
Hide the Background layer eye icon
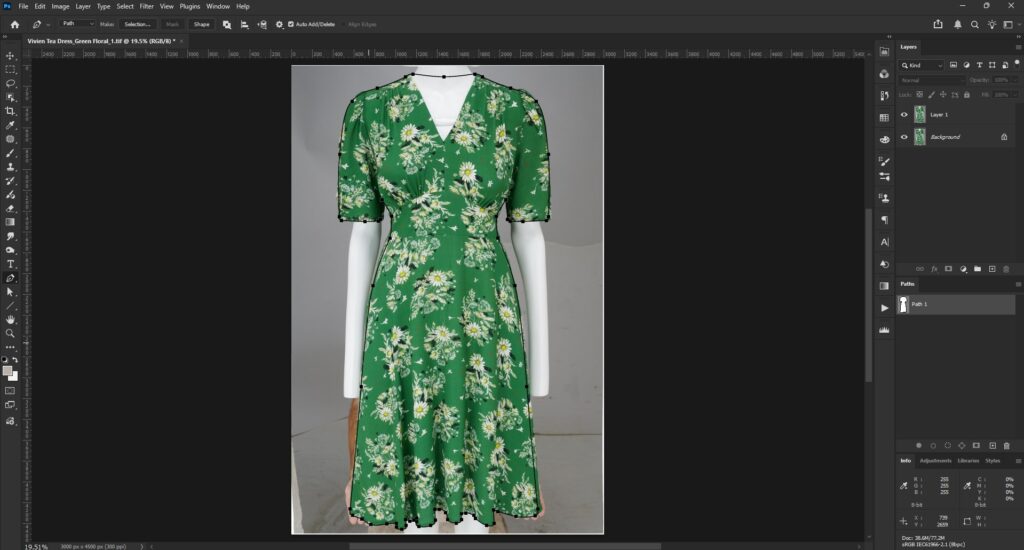904,137
